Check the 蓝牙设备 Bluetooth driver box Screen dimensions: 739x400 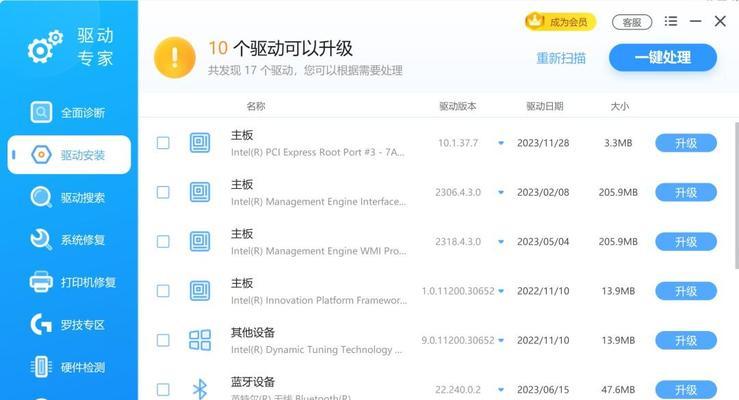click(163, 390)
